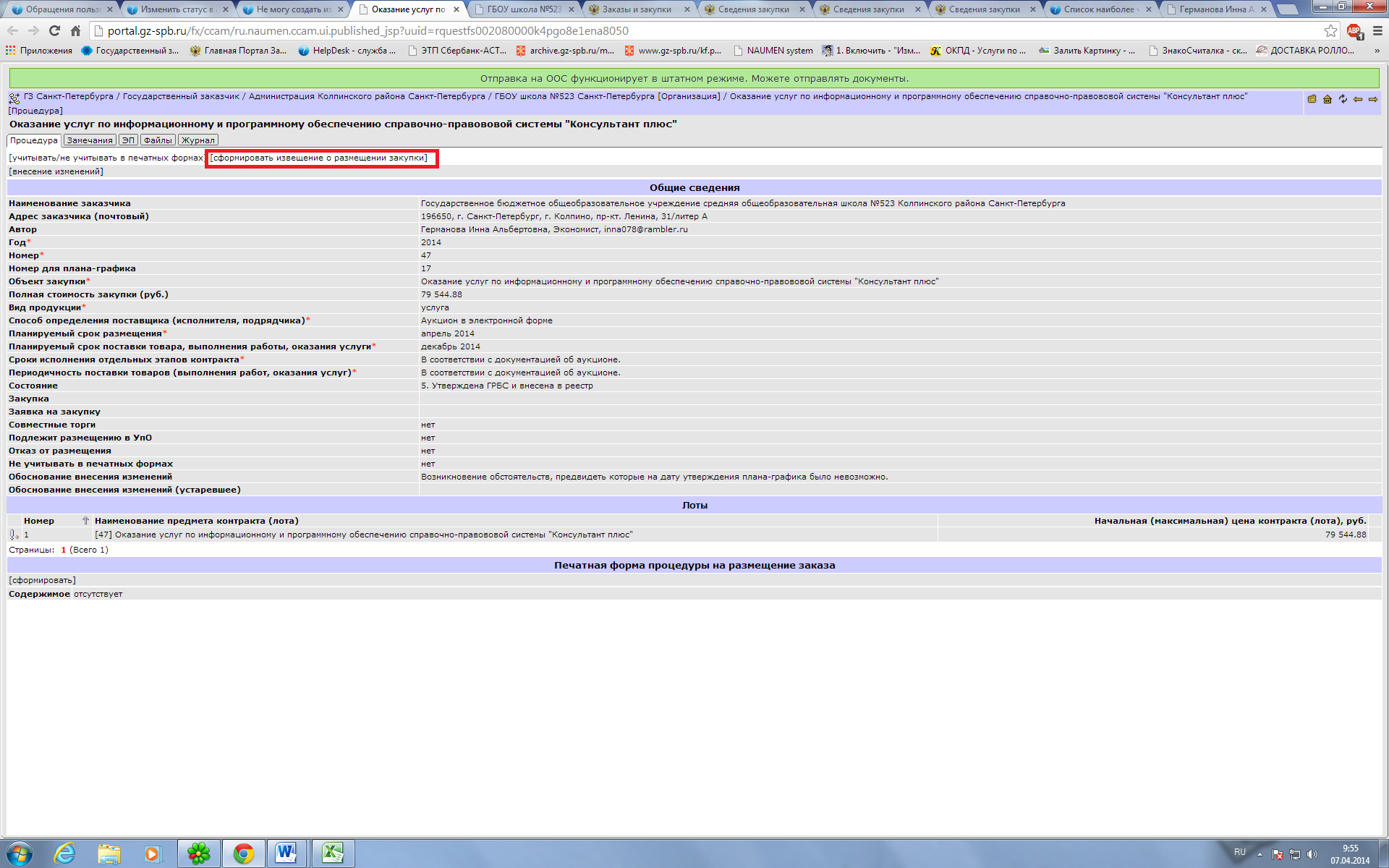Click the breadcrumb tree icon before ГЗ Санкт-Петербурга

point(14,98)
